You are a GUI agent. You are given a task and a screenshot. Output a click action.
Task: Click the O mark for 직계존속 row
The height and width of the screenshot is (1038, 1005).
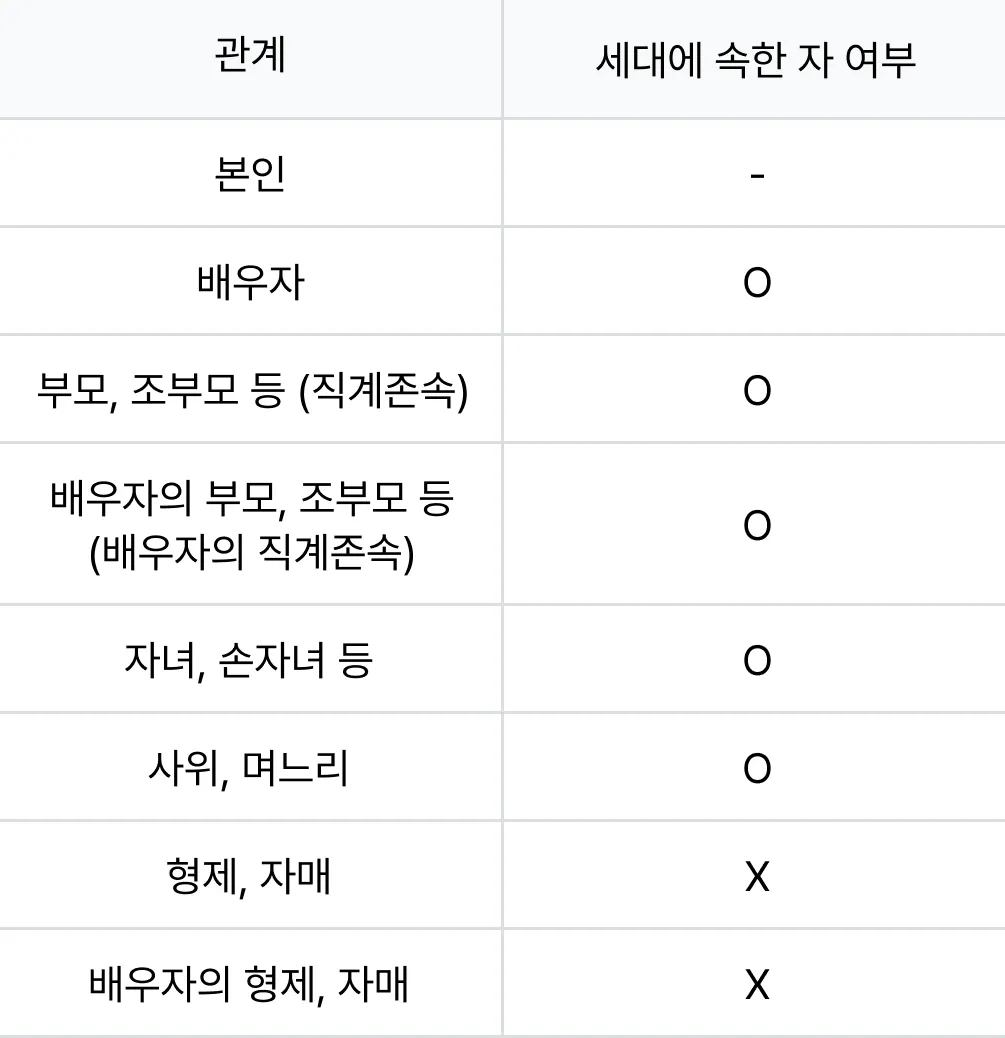click(757, 391)
